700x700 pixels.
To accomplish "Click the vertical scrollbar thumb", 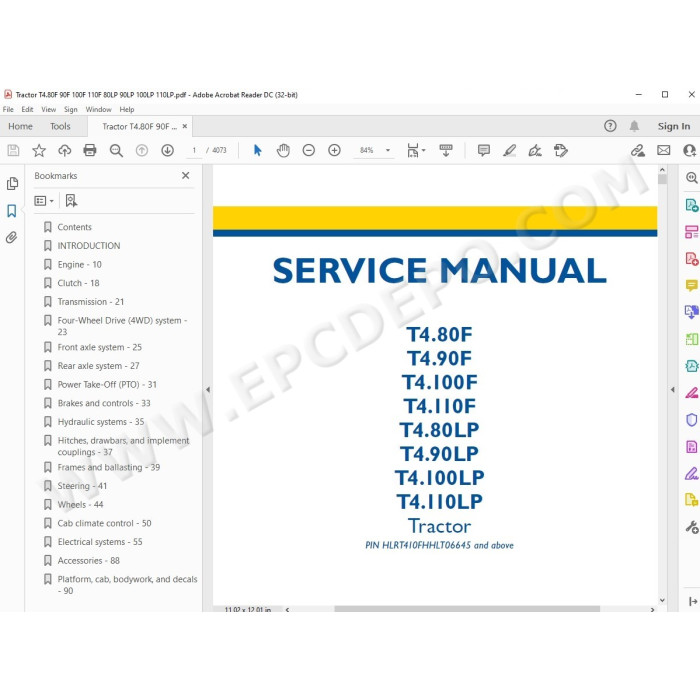I will [x=662, y=179].
